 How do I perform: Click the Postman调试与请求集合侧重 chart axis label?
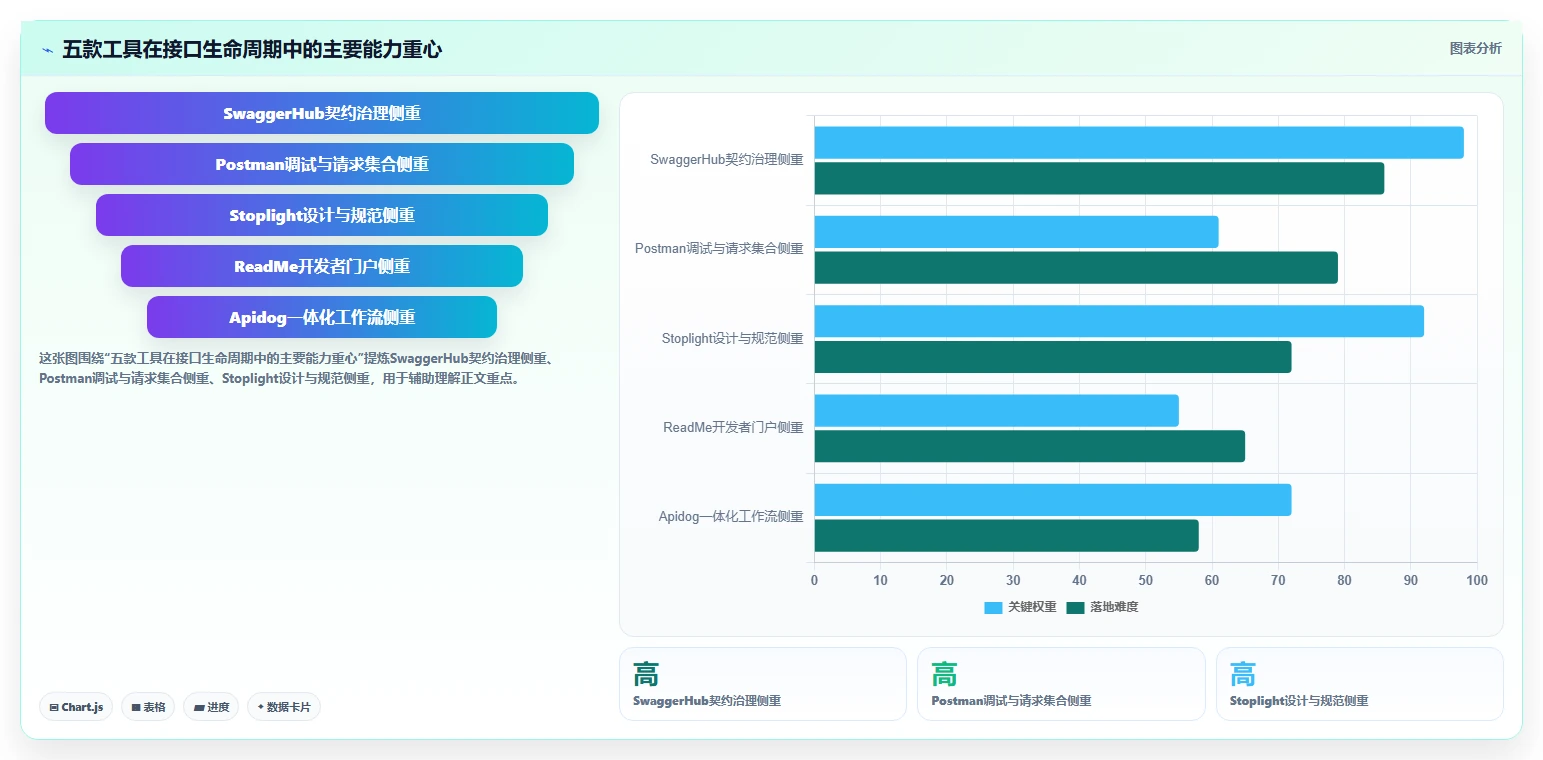coord(719,248)
